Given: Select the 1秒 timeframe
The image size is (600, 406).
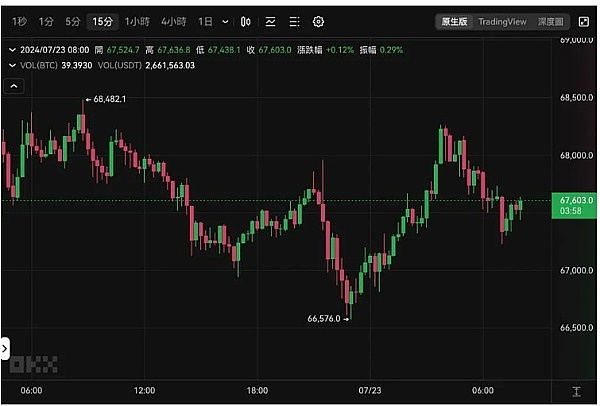Looking at the screenshot, I should click(x=19, y=21).
